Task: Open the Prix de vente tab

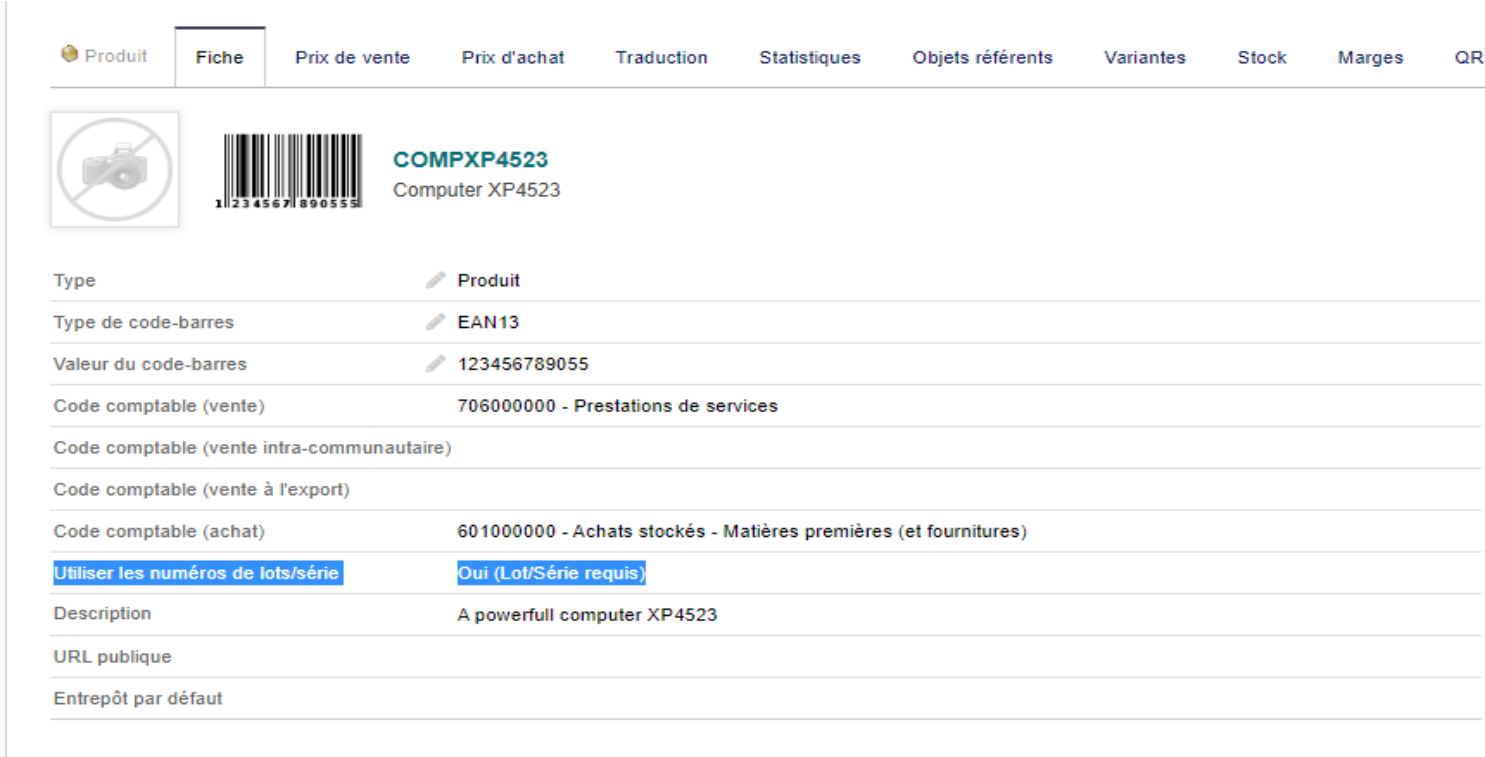Action: (x=352, y=58)
